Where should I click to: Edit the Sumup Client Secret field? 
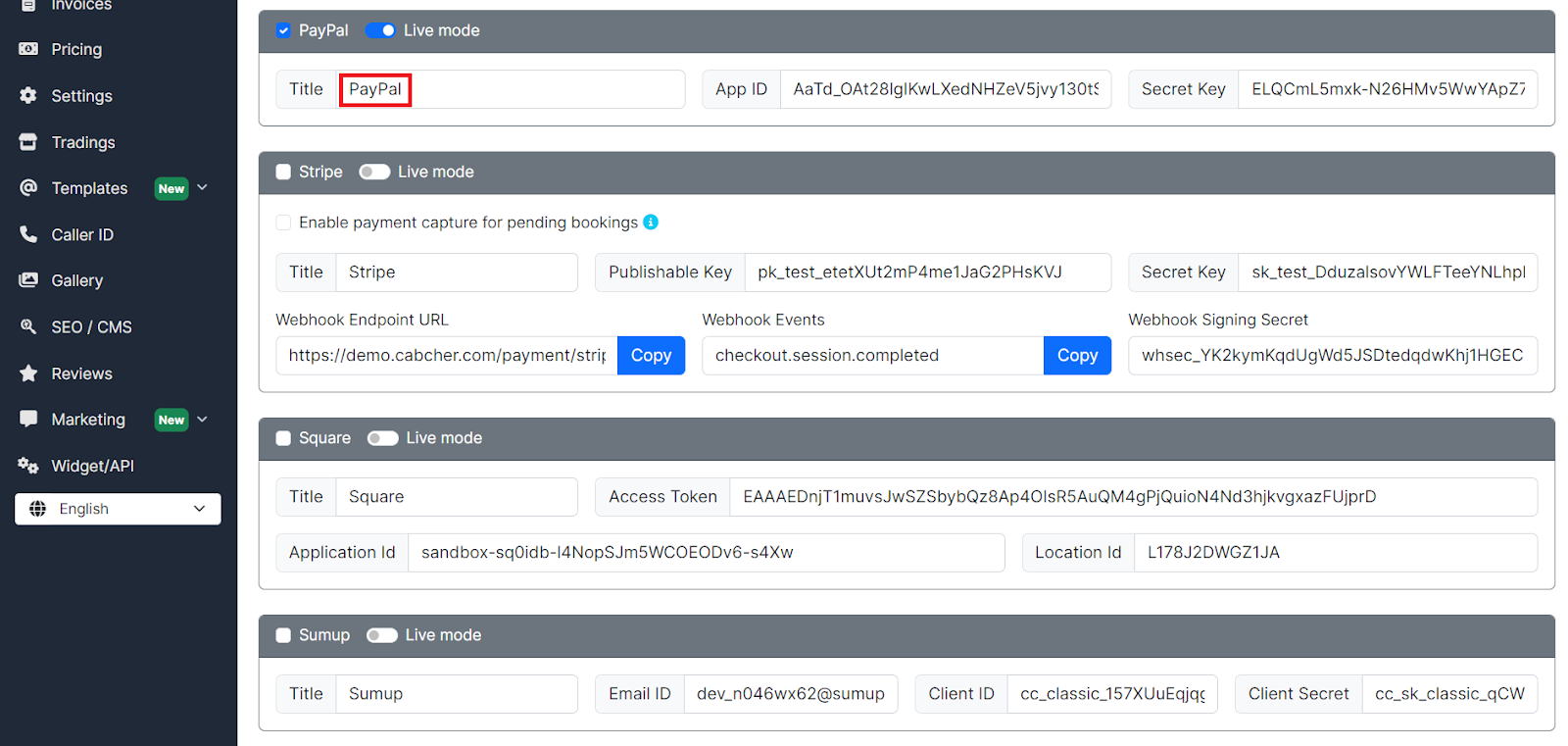click(x=1449, y=694)
